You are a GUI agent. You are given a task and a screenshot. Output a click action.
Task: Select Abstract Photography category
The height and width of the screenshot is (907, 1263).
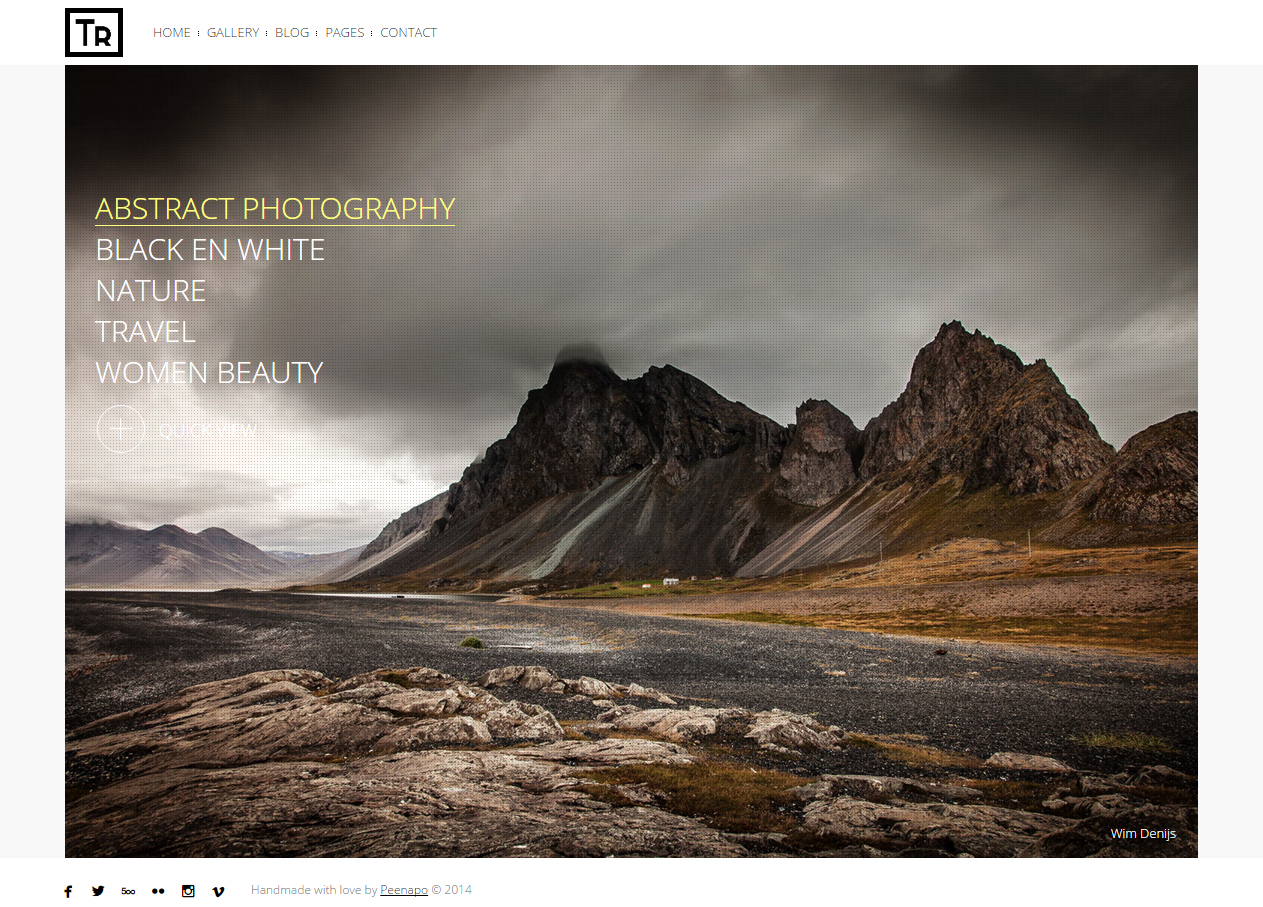[275, 209]
